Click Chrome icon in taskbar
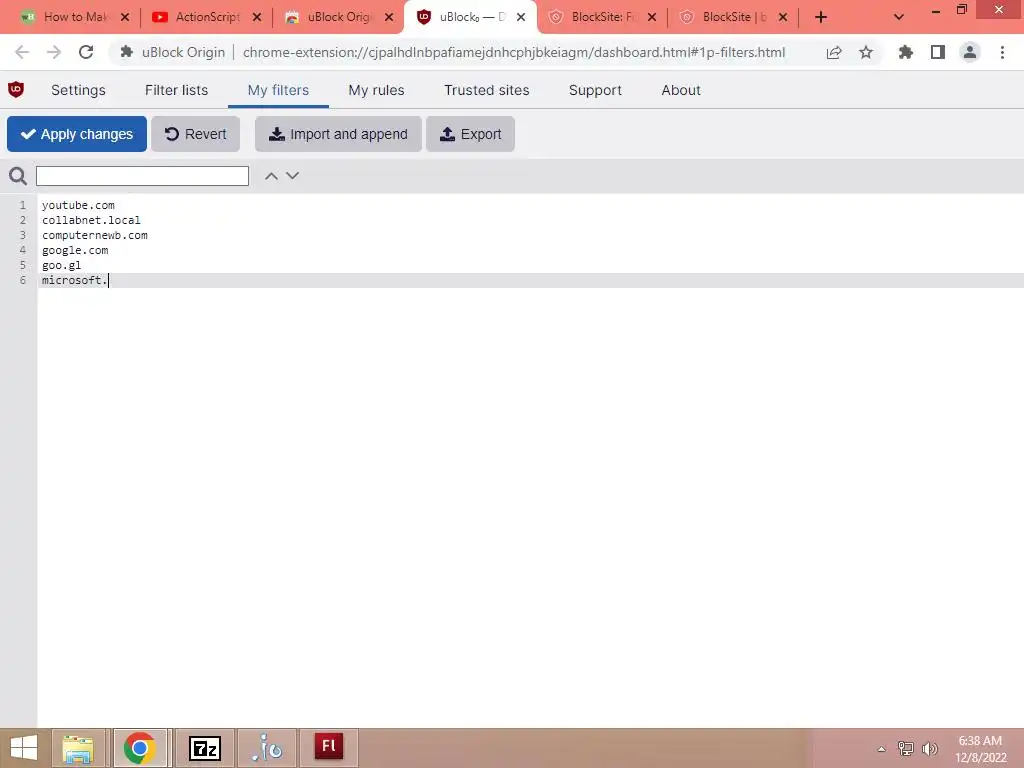 [140, 748]
